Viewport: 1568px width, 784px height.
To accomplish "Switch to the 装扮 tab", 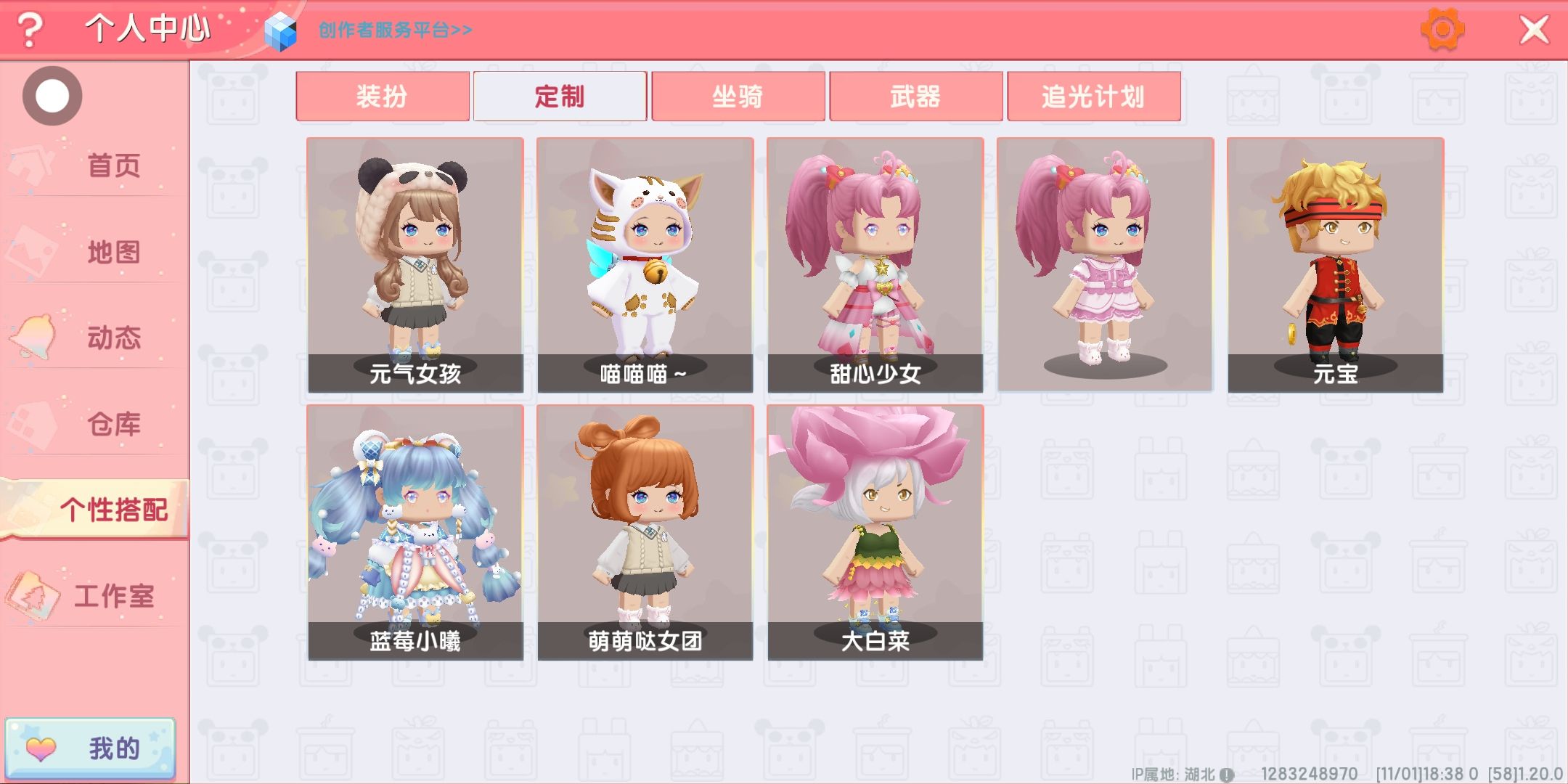I will coord(383,96).
